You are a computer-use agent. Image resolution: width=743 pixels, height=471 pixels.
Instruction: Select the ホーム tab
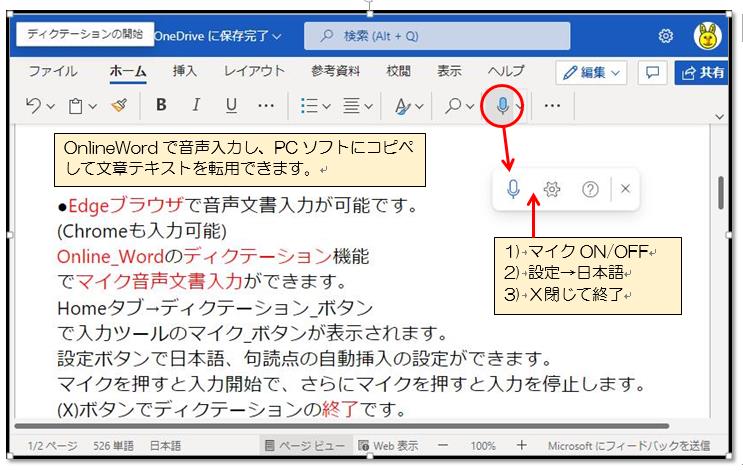point(128,71)
